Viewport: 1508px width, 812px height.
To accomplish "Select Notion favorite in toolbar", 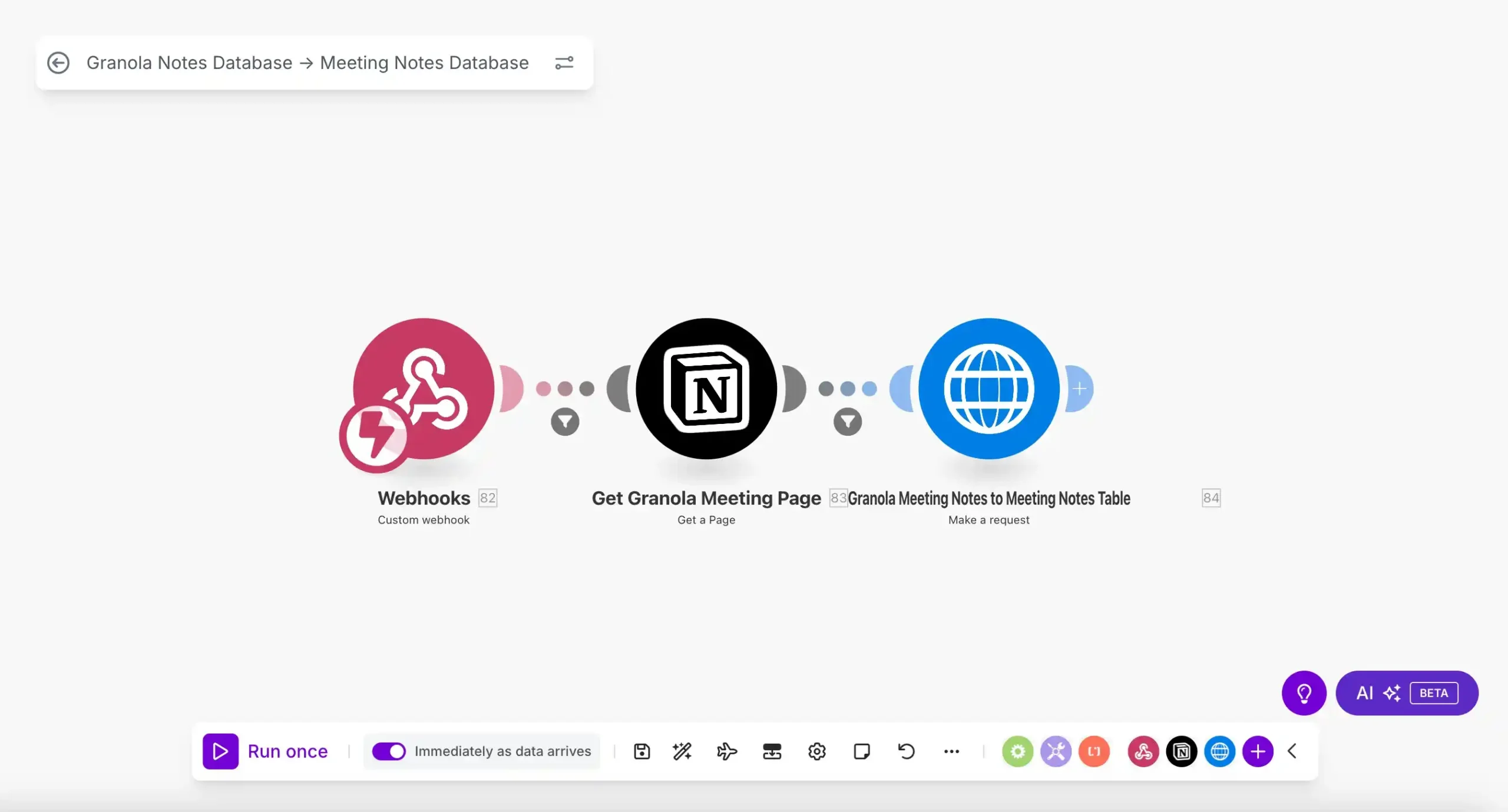I will coord(1182,751).
